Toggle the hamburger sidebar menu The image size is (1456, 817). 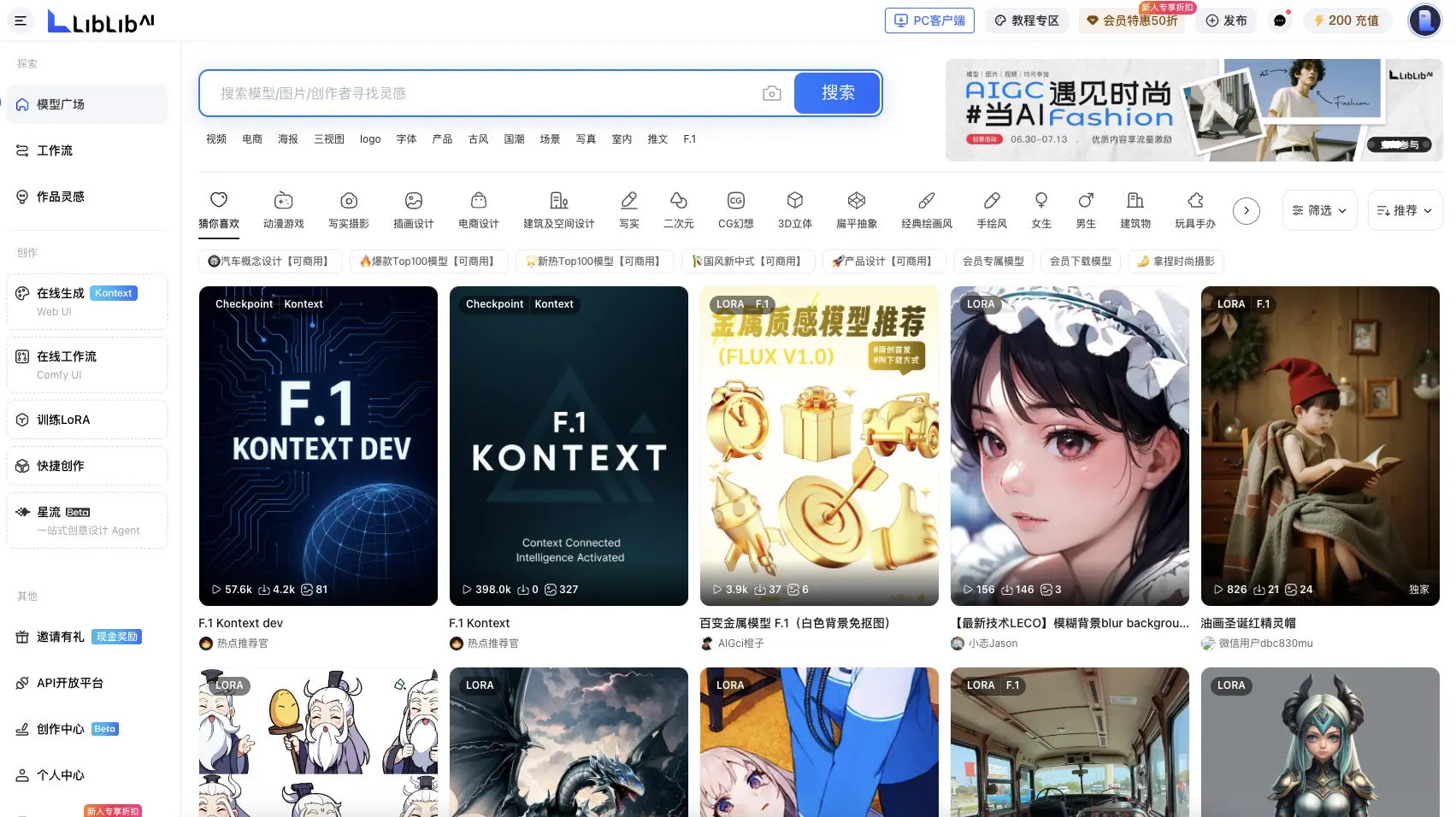tap(21, 21)
